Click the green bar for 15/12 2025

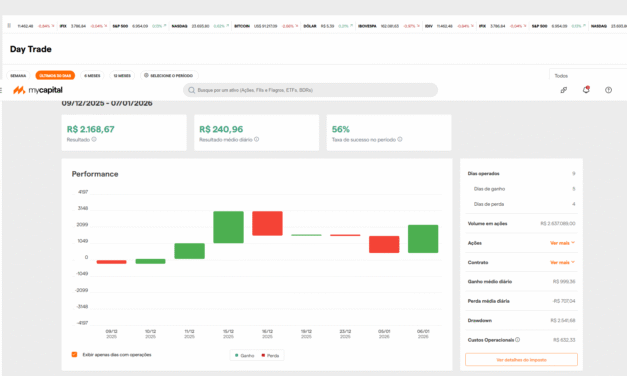pos(228,227)
